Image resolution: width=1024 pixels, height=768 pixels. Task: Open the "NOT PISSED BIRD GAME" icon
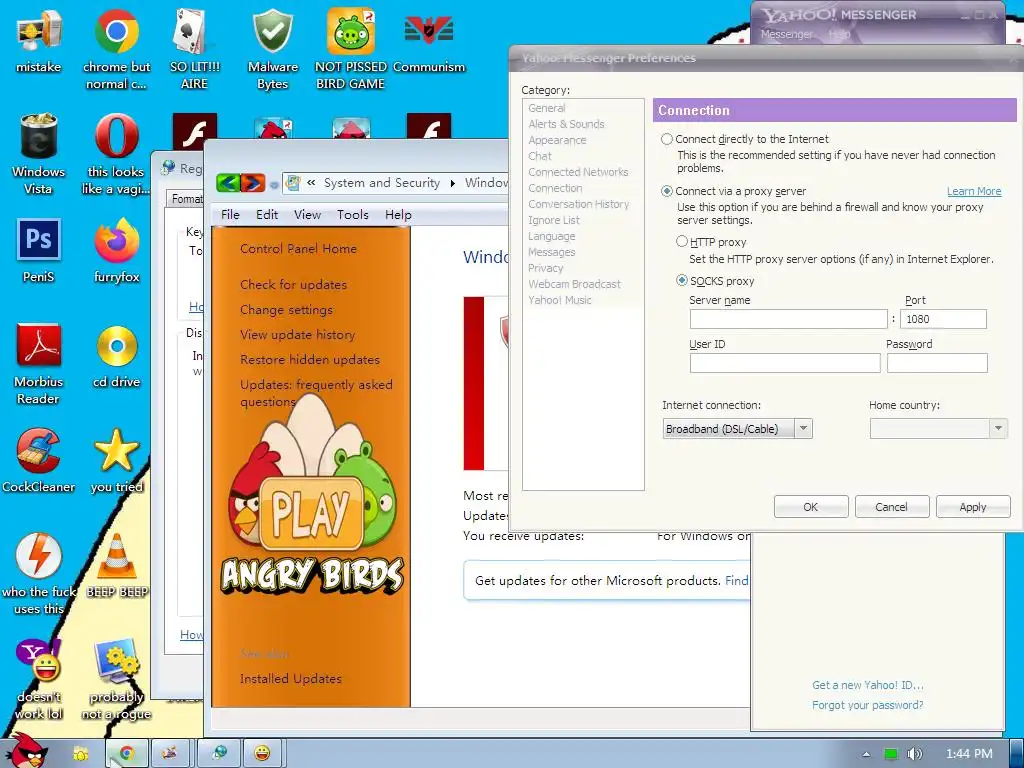[351, 49]
